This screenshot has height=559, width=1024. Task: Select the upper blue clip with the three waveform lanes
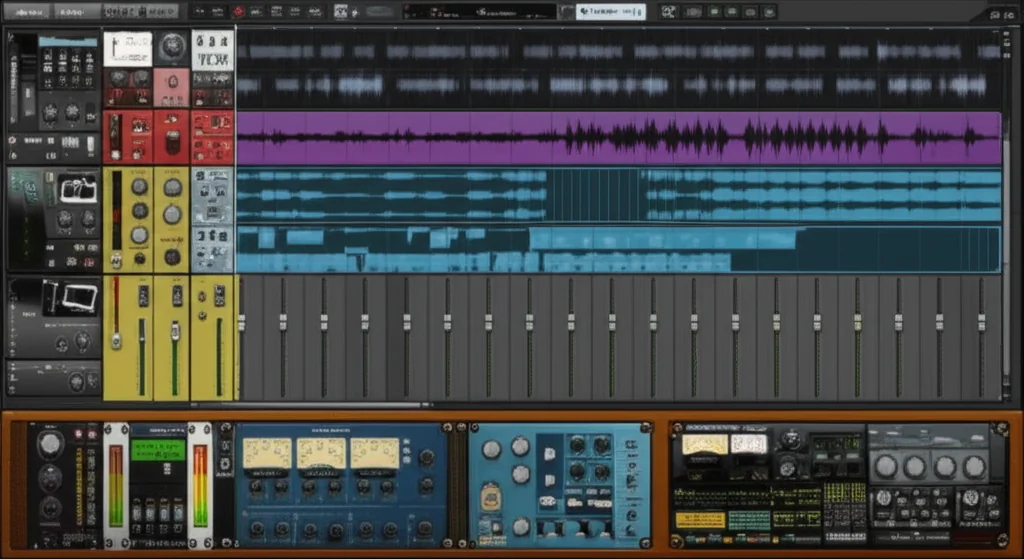[x=618, y=195]
